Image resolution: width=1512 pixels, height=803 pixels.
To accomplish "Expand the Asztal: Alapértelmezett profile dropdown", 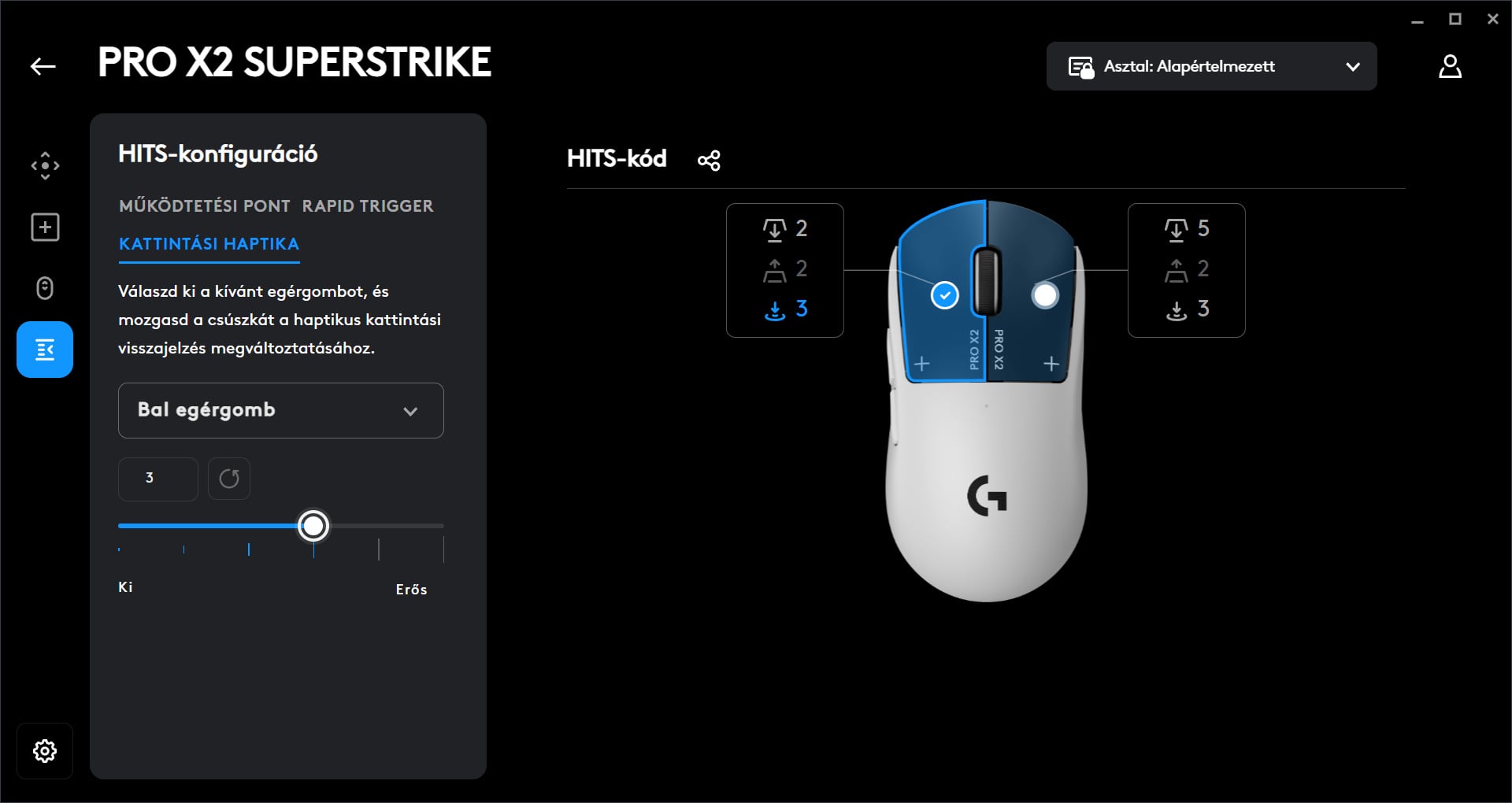I will pos(1211,67).
